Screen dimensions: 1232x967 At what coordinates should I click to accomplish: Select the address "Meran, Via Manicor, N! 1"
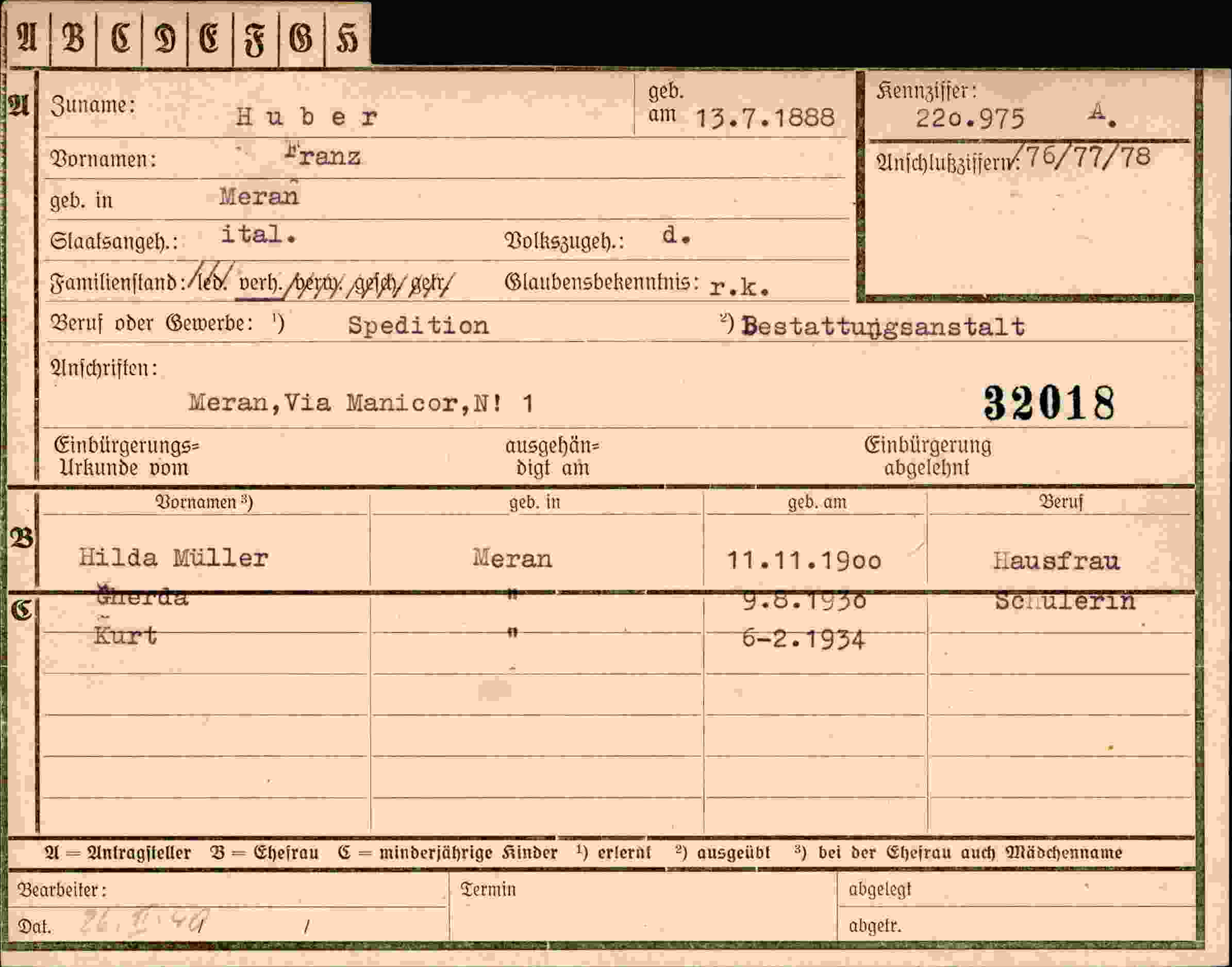click(x=361, y=403)
